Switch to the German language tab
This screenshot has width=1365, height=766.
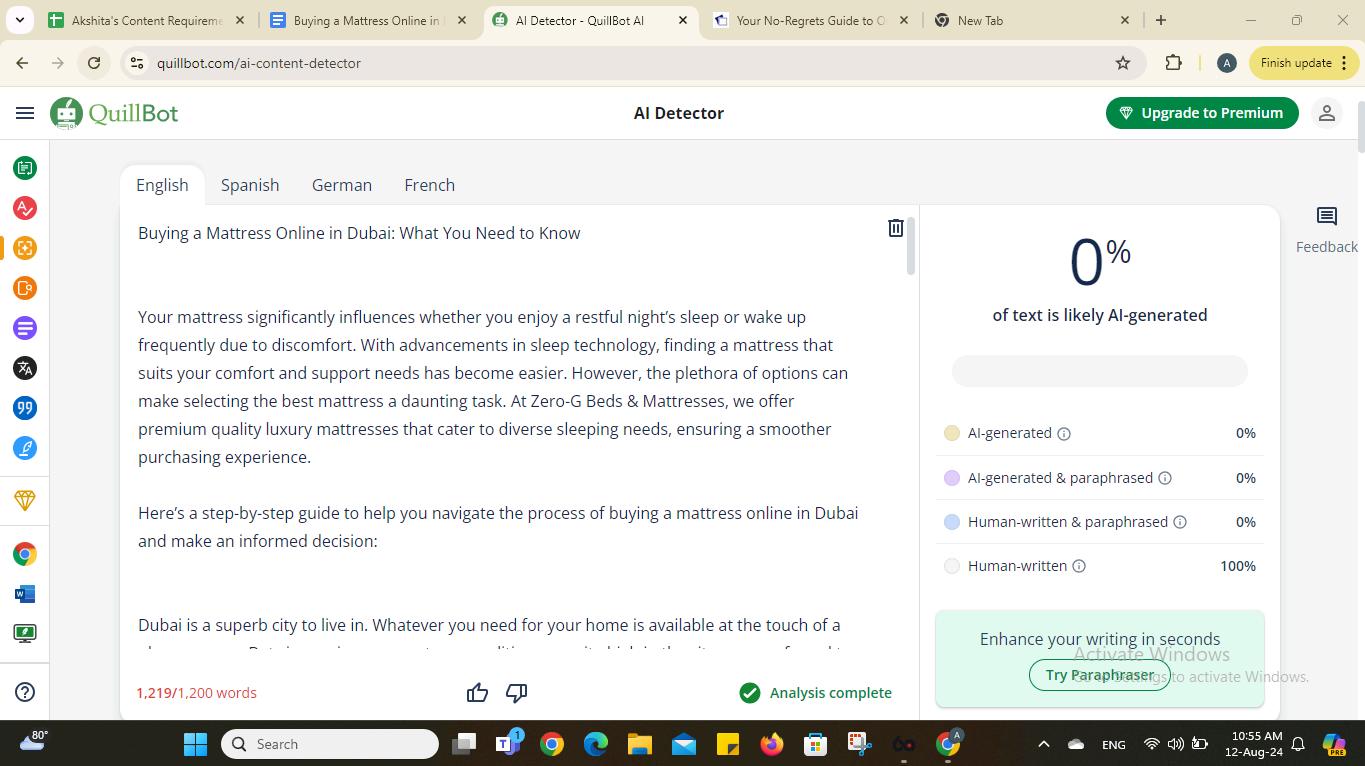[x=342, y=185]
